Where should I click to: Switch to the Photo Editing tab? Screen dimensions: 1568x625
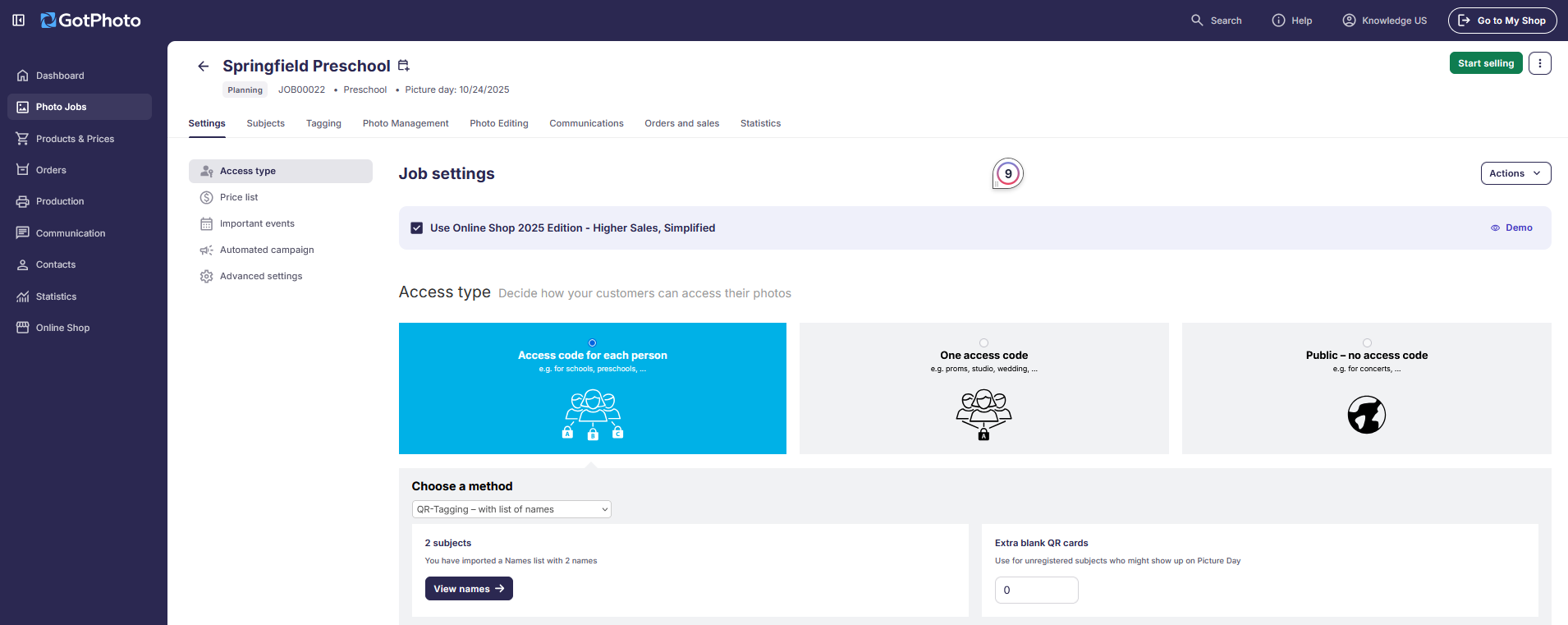(499, 123)
